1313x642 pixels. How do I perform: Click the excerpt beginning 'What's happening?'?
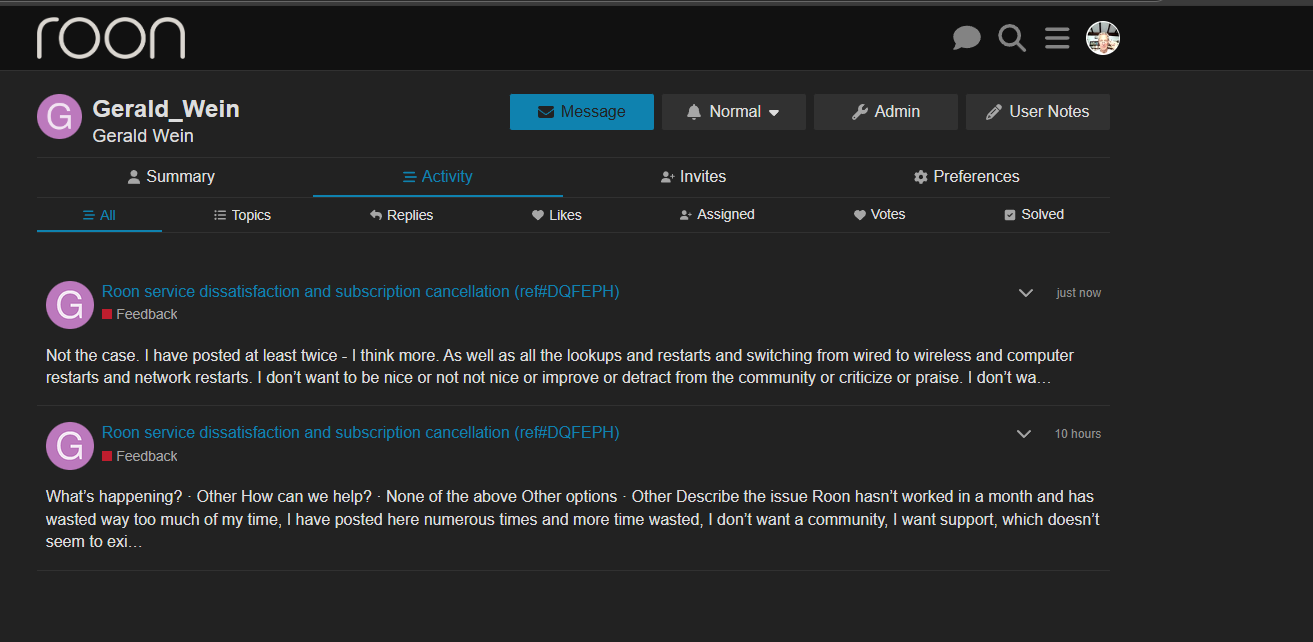(x=573, y=520)
